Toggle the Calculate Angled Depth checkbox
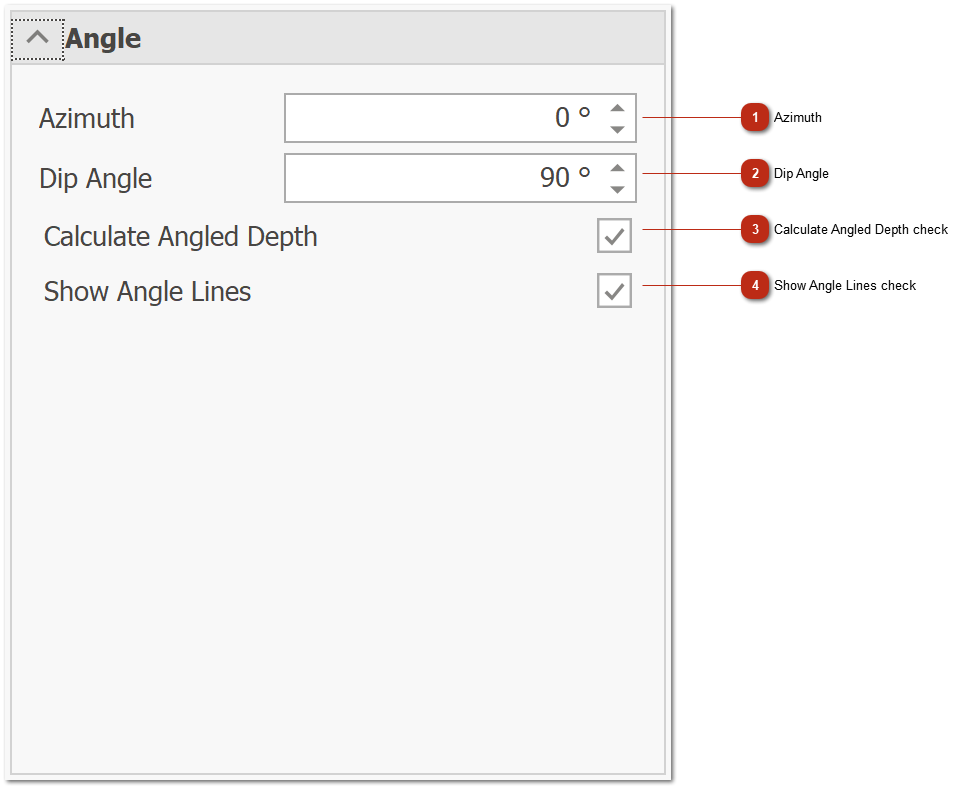The image size is (964, 789). (x=614, y=236)
